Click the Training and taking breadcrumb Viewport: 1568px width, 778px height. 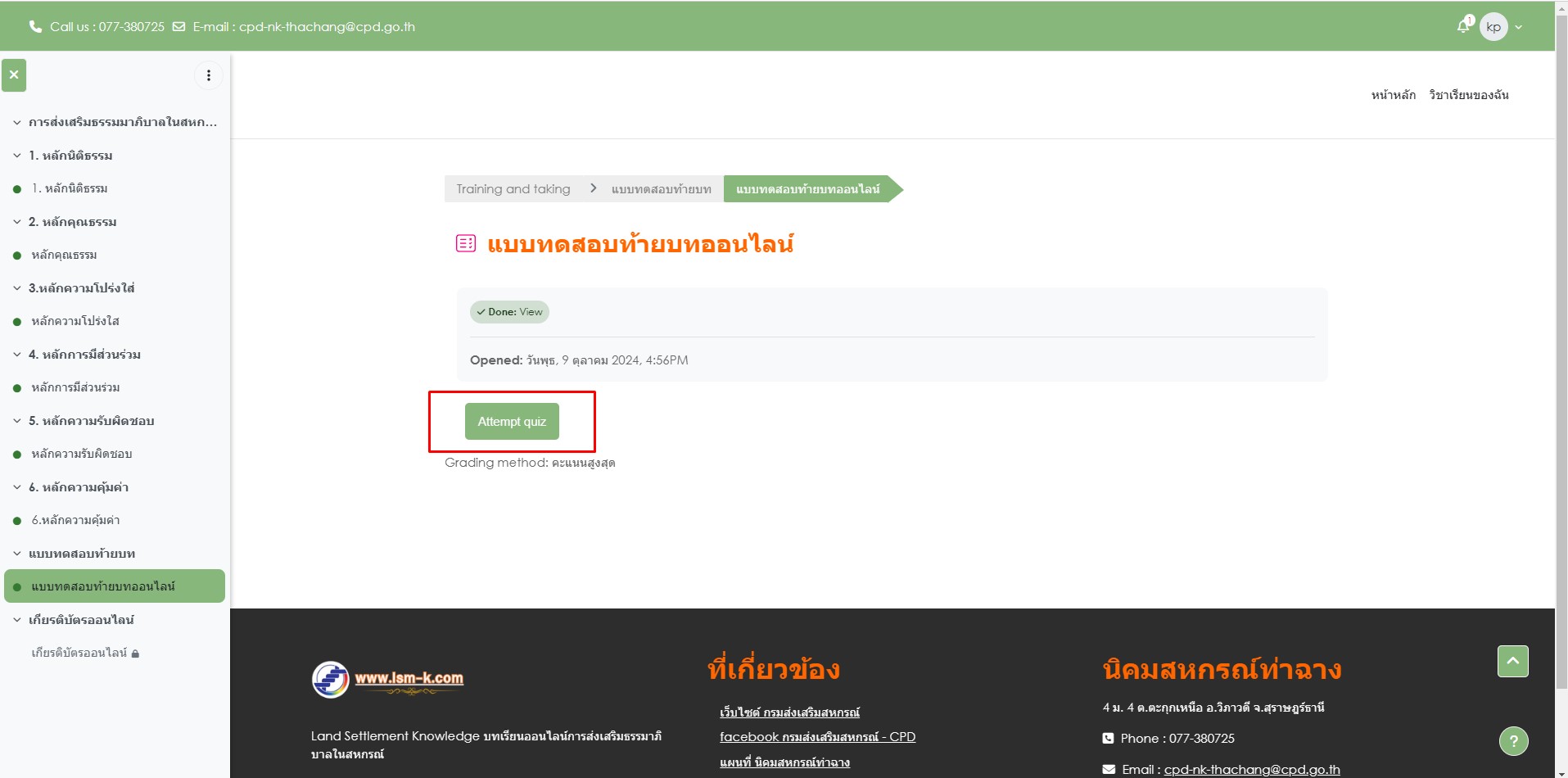(x=513, y=189)
